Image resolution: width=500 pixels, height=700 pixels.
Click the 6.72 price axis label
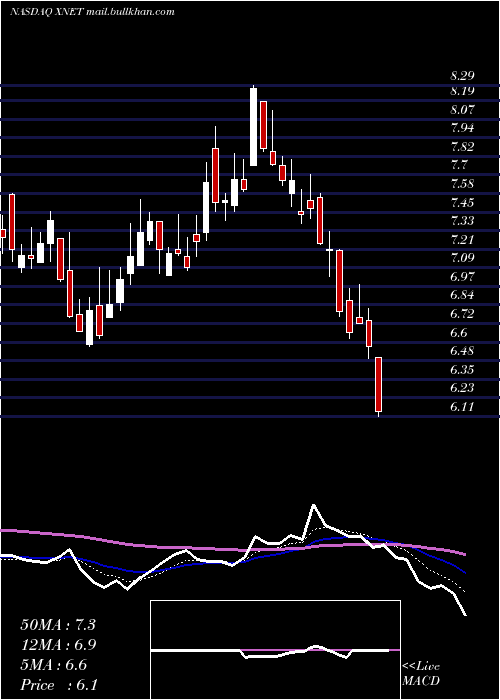462,314
